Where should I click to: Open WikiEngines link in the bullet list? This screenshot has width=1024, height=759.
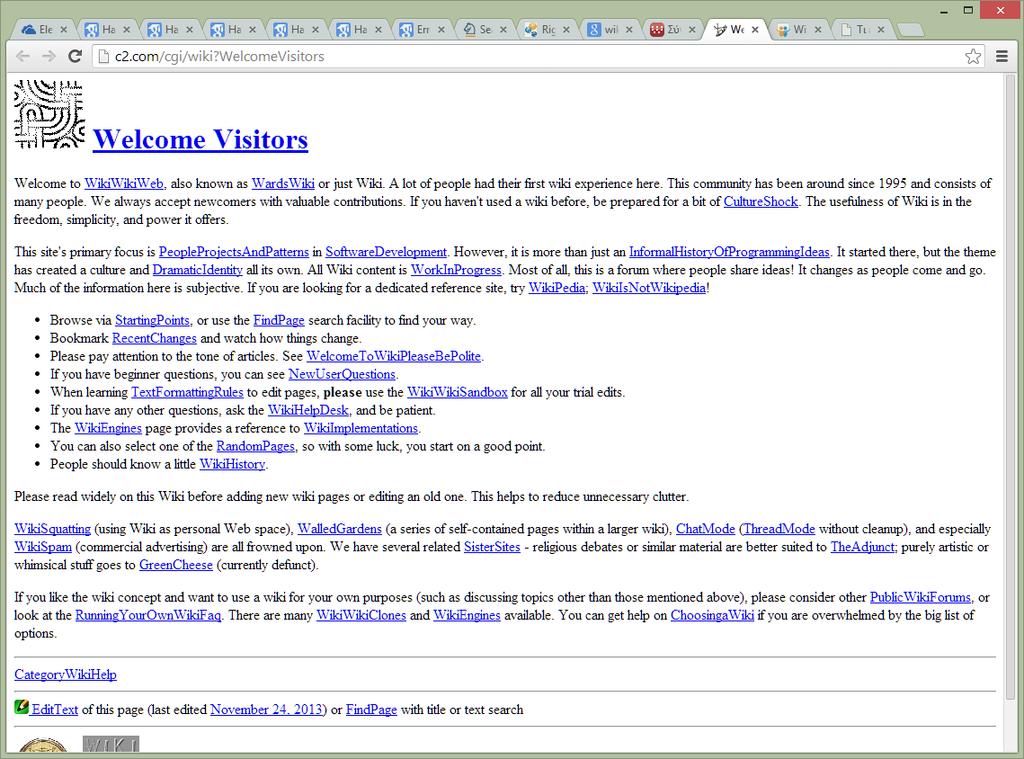click(x=108, y=428)
